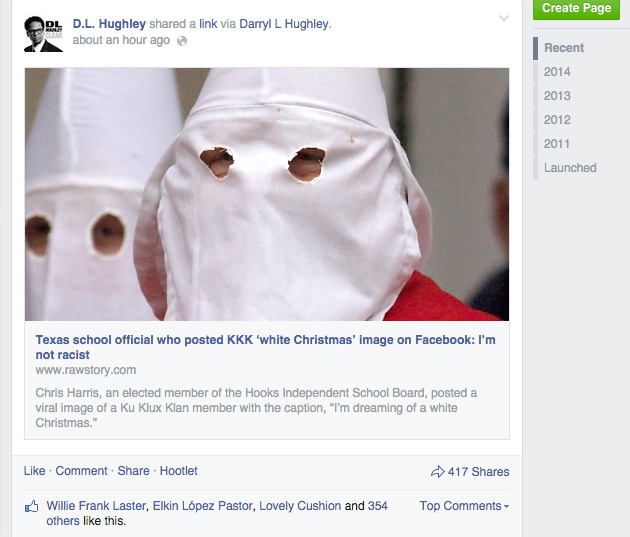Jump to 2013 in the timeline
Image resolution: width=630 pixels, height=537 pixels.
(557, 96)
